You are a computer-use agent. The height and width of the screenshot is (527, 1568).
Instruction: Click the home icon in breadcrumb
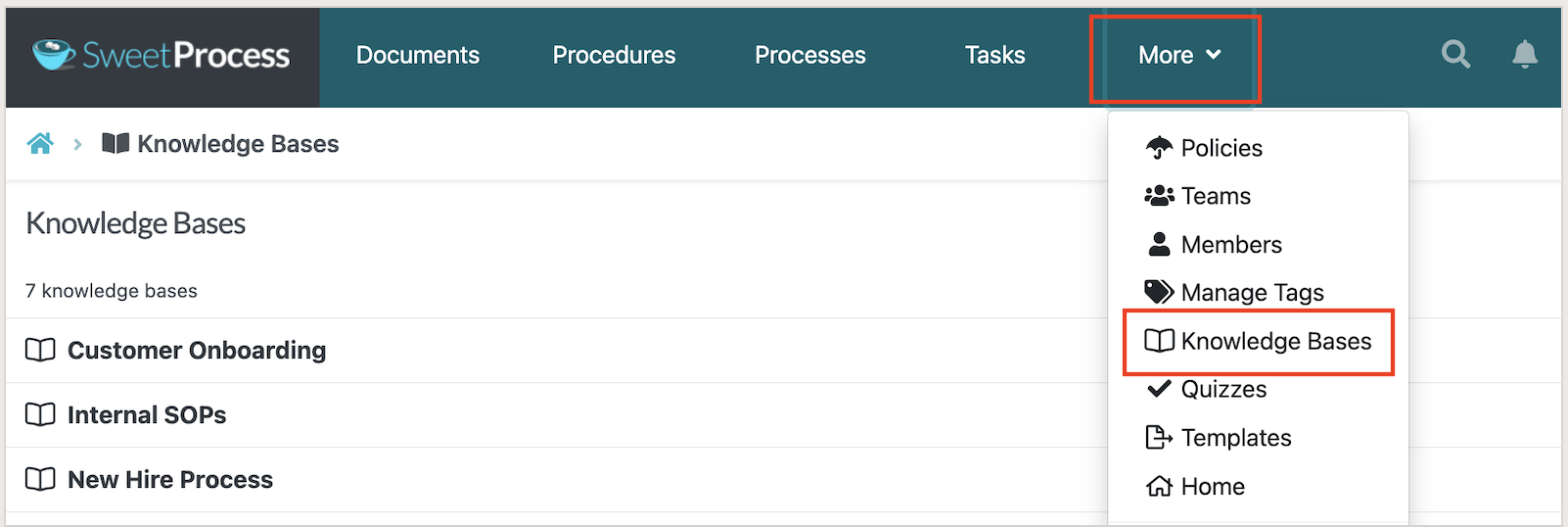coord(40,144)
